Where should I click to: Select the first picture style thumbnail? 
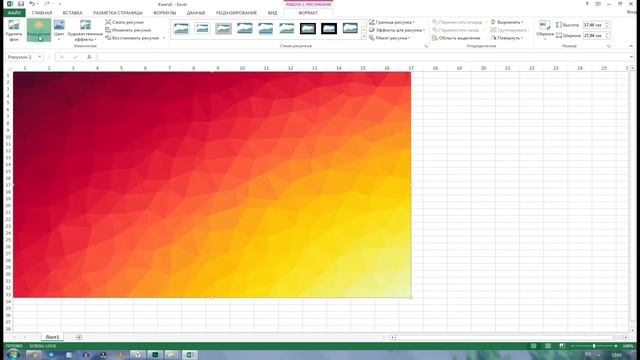click(181, 29)
